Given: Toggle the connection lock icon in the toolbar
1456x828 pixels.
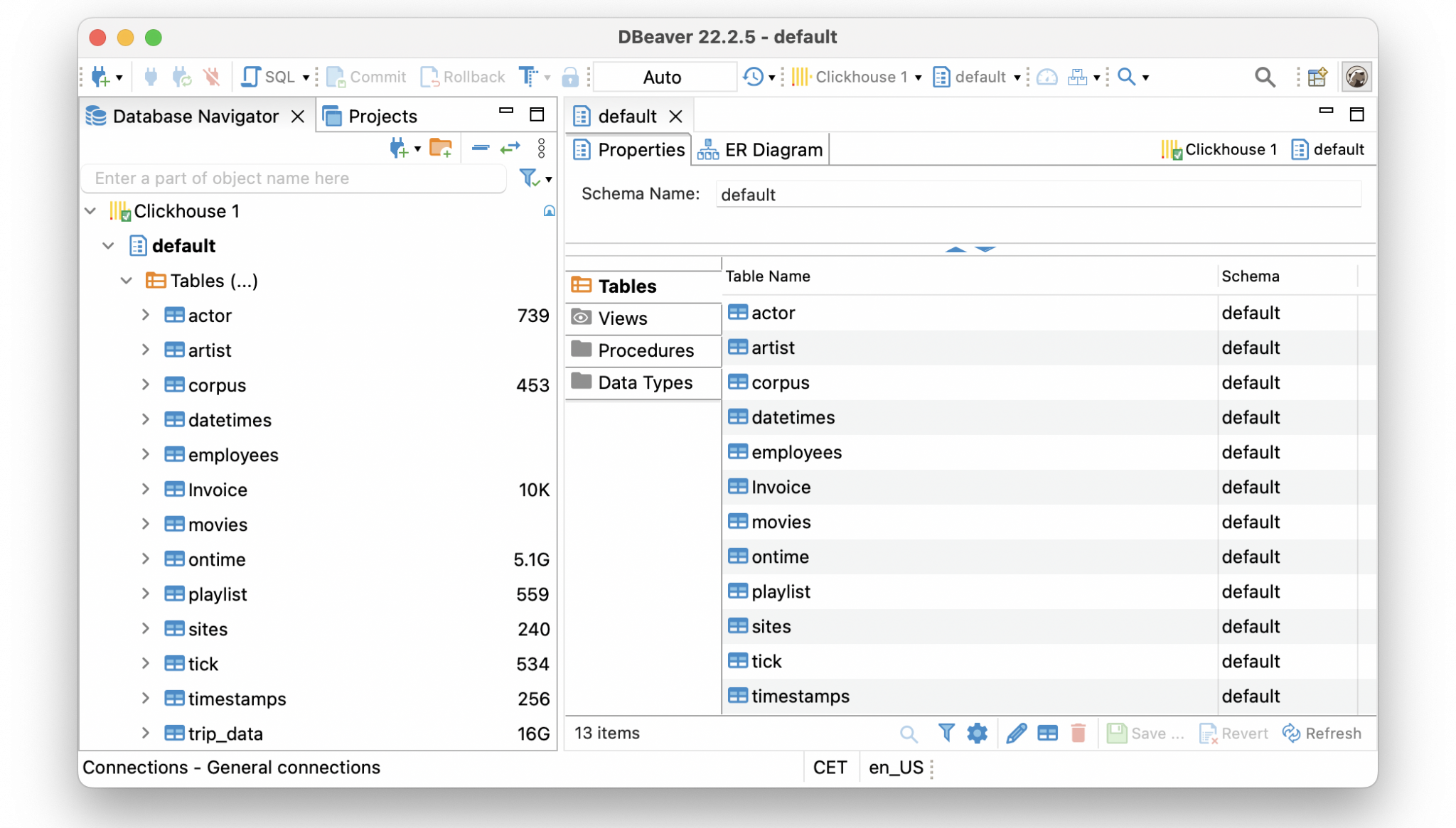Looking at the screenshot, I should (x=571, y=77).
